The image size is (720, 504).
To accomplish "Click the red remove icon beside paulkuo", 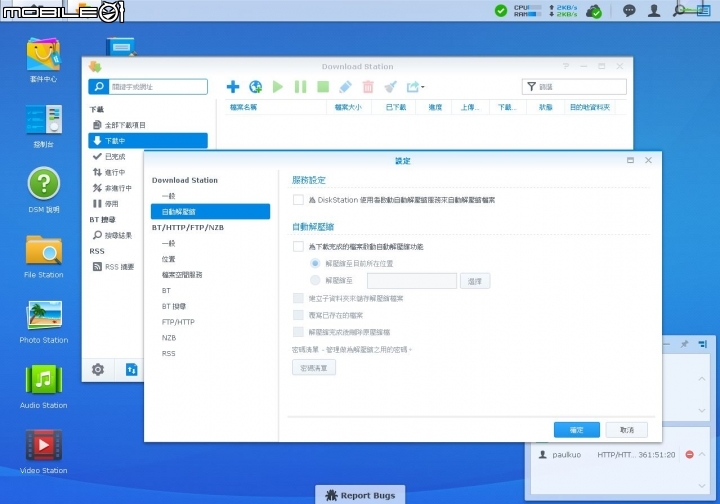I will (x=689, y=454).
